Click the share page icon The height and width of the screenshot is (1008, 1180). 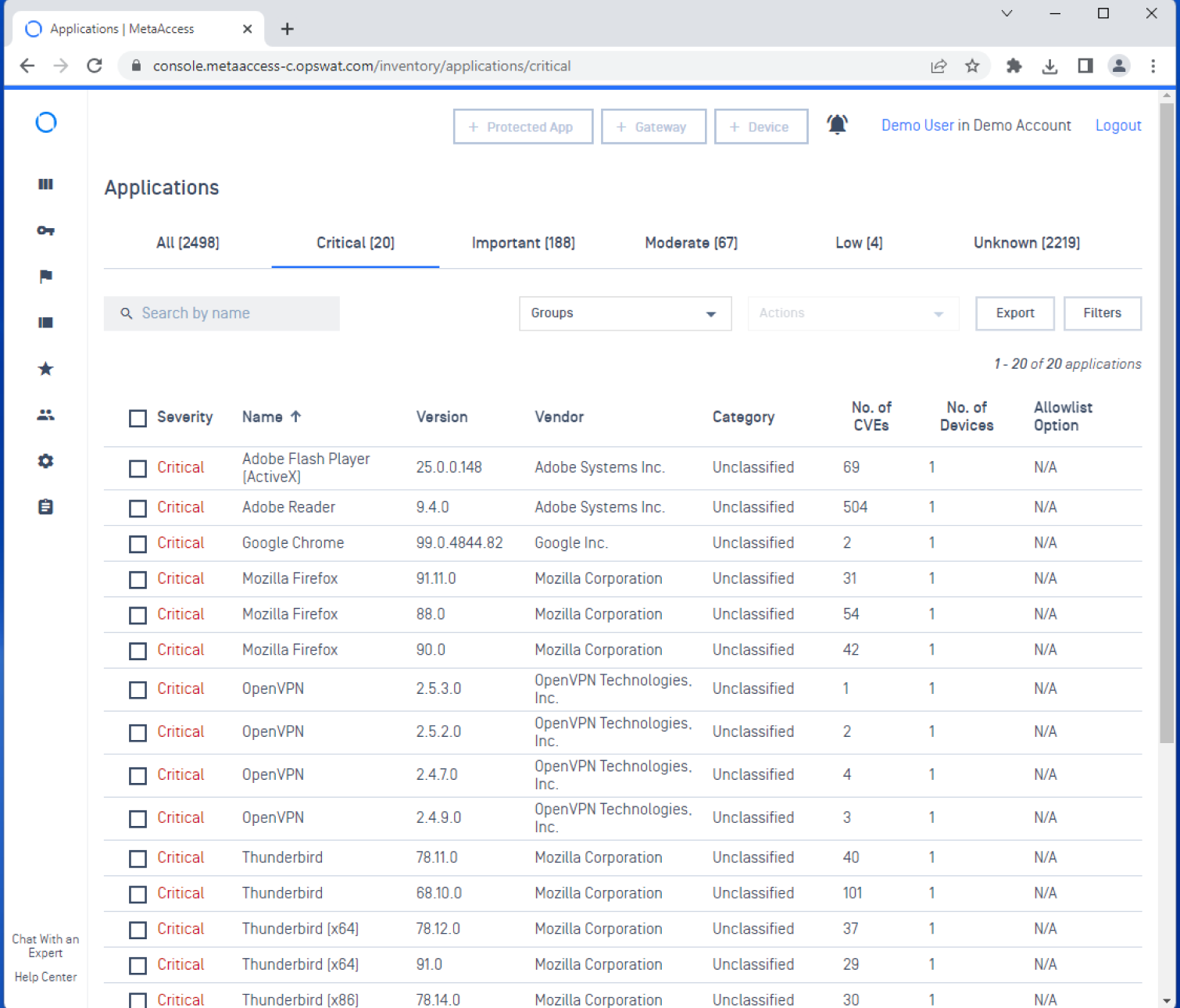point(939,66)
